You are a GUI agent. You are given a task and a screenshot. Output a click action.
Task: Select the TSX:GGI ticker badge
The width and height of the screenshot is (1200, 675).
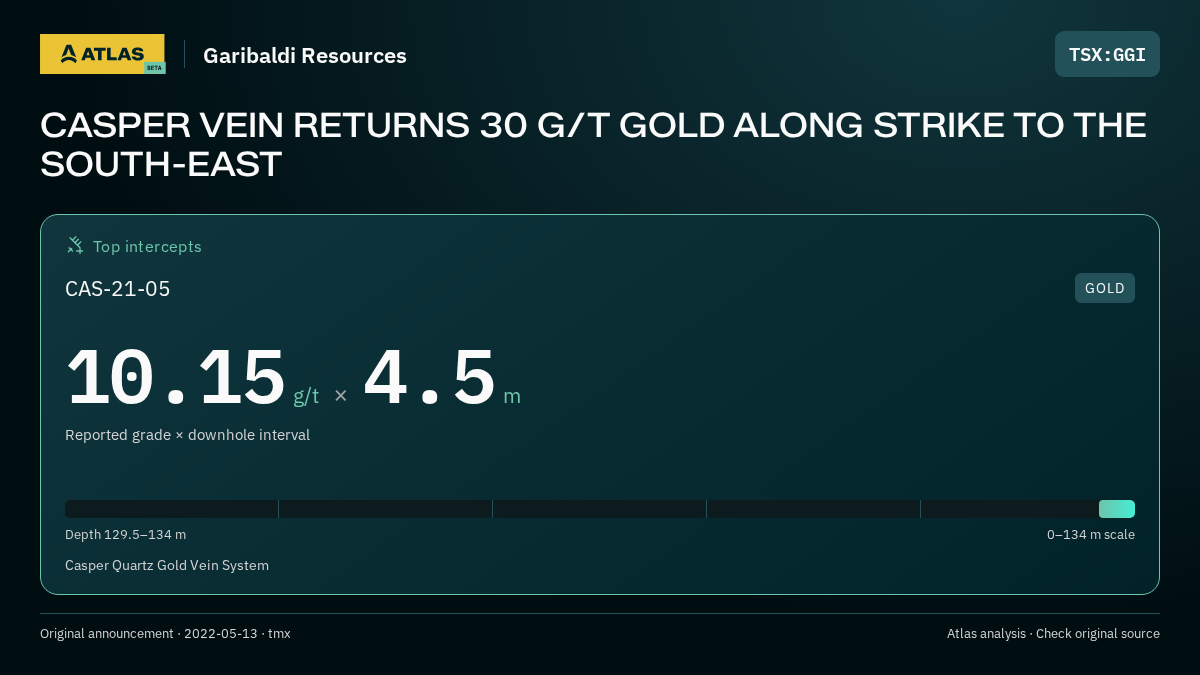click(x=1107, y=54)
